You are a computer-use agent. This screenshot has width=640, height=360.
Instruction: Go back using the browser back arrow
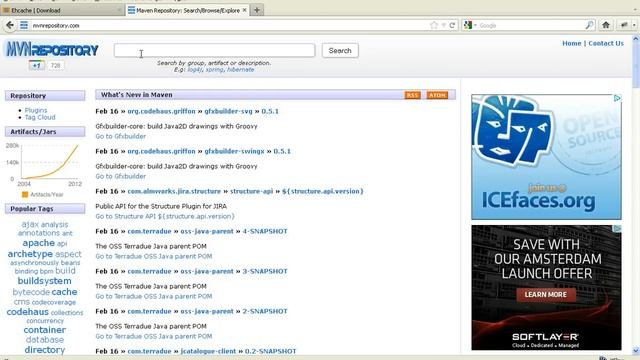point(10,25)
